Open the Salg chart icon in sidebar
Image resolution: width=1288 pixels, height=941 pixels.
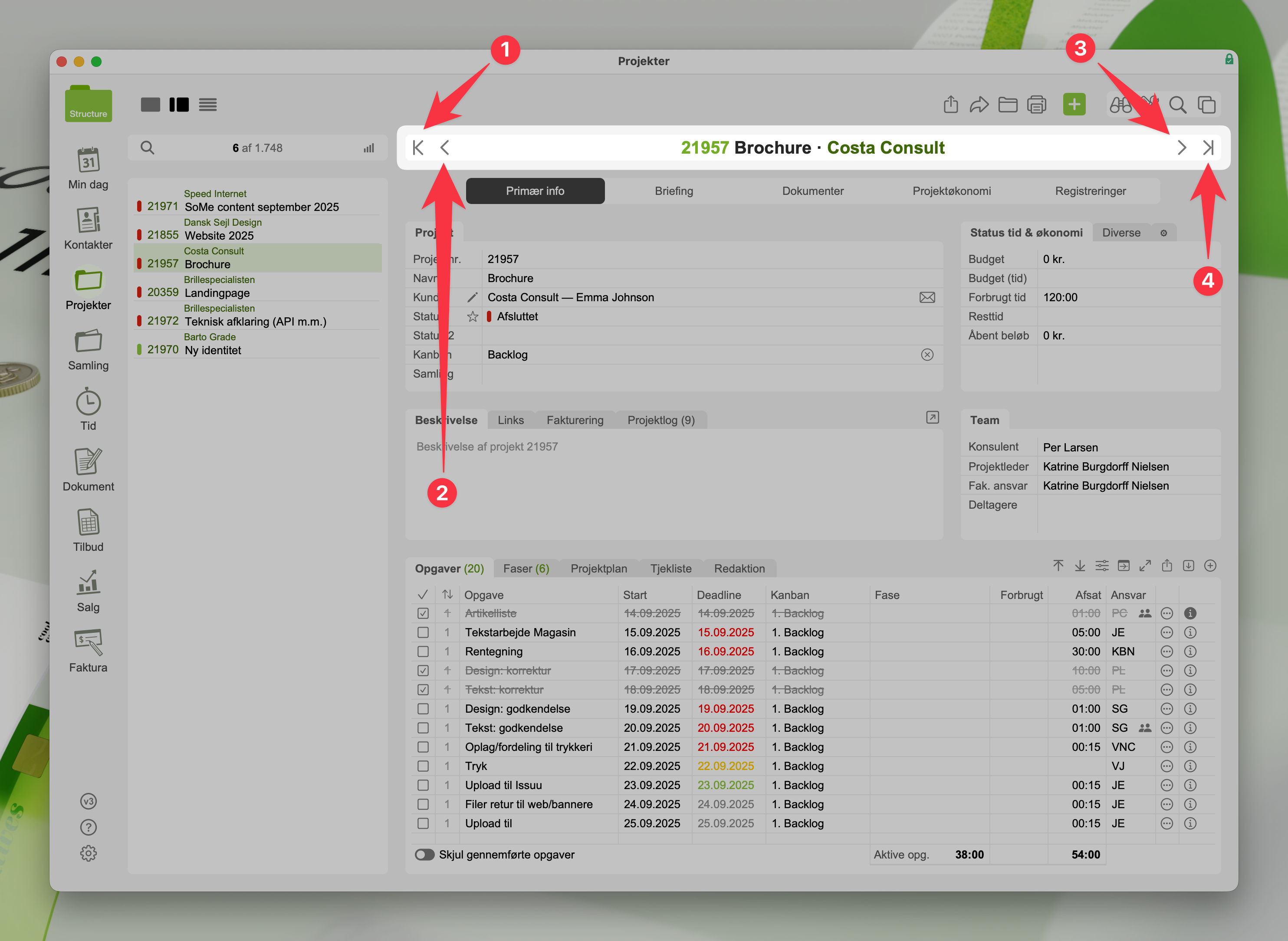88,583
